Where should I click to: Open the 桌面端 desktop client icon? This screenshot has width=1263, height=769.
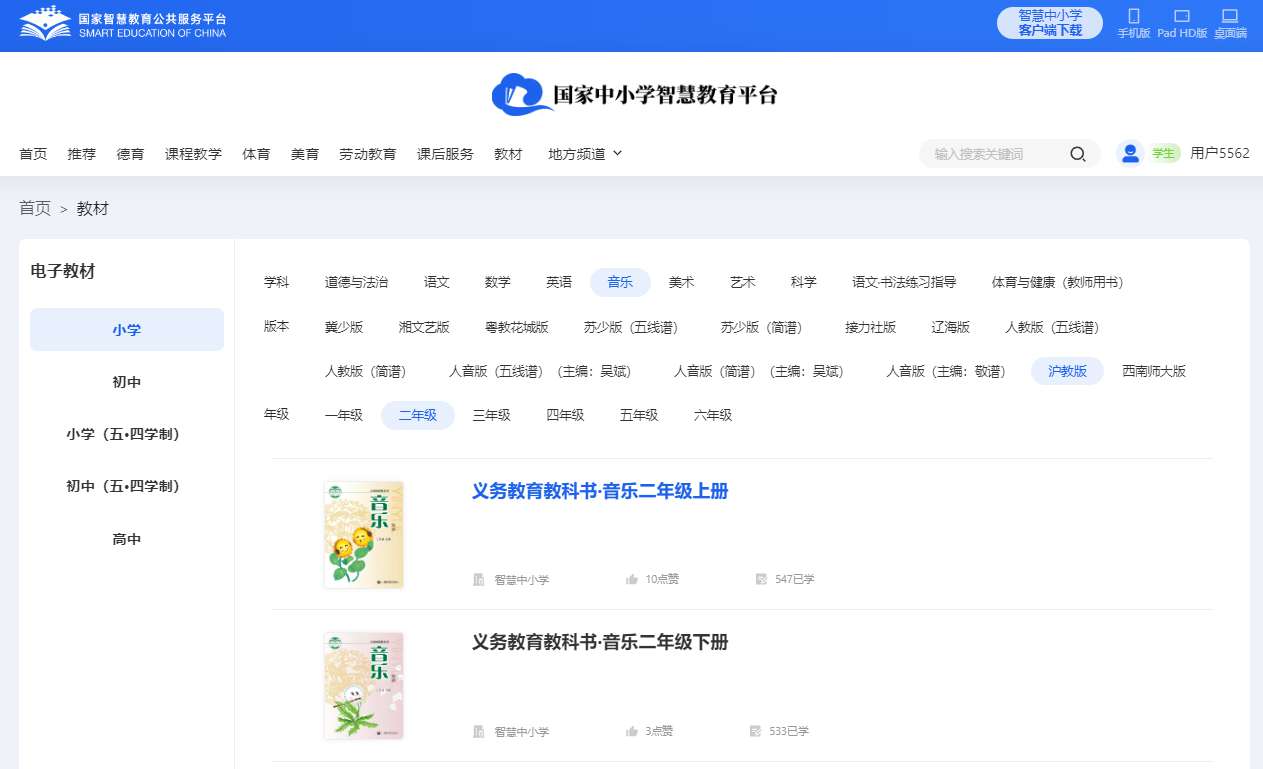coord(1230,16)
